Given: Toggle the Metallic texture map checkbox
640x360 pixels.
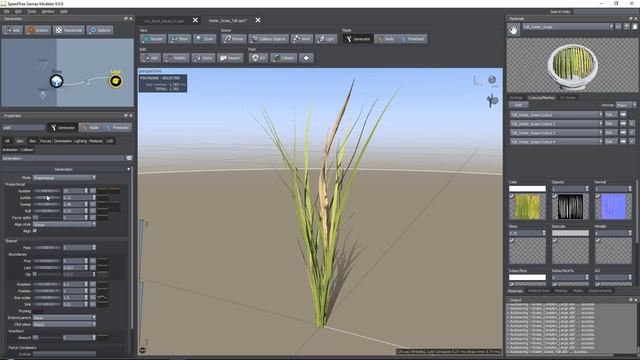Looking at the screenshot, I should (598, 240).
